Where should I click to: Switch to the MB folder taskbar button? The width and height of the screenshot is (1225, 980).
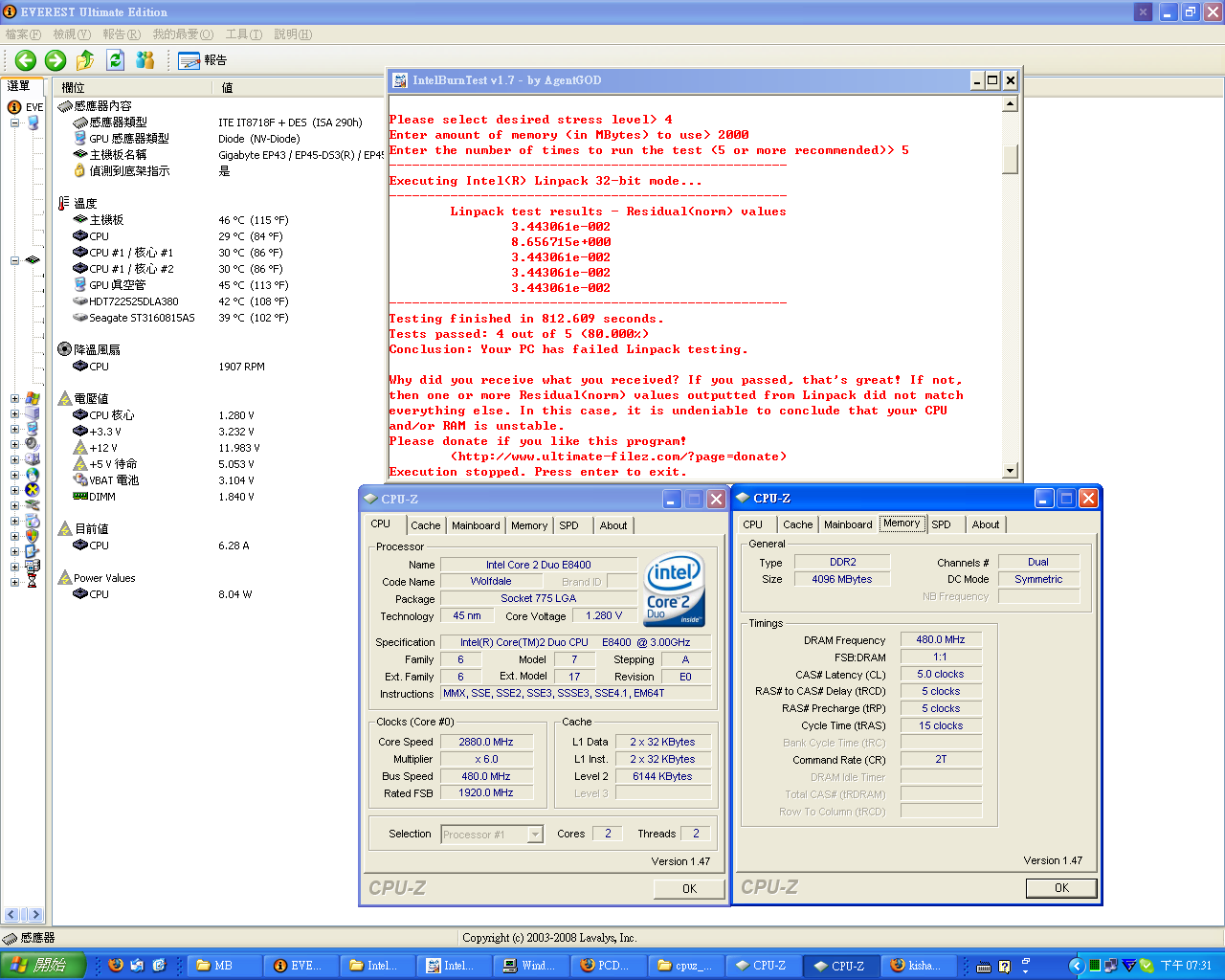[x=224, y=966]
